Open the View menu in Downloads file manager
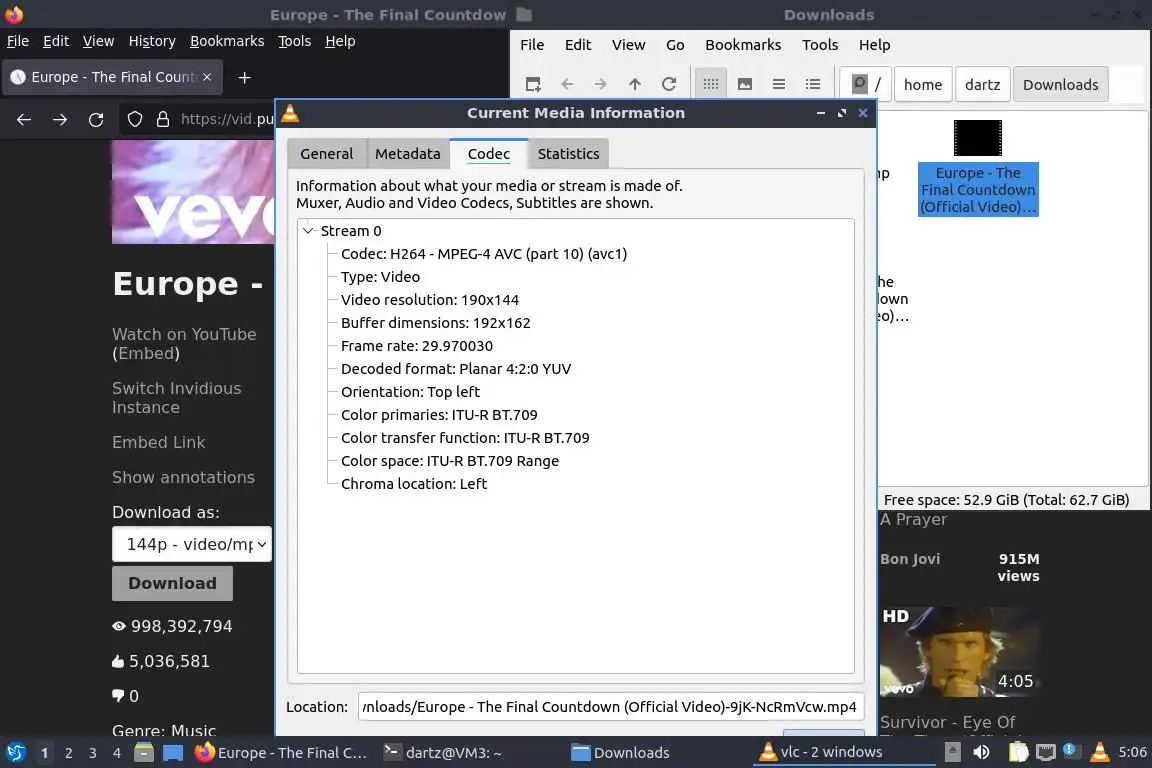This screenshot has width=1152, height=768. (x=628, y=45)
